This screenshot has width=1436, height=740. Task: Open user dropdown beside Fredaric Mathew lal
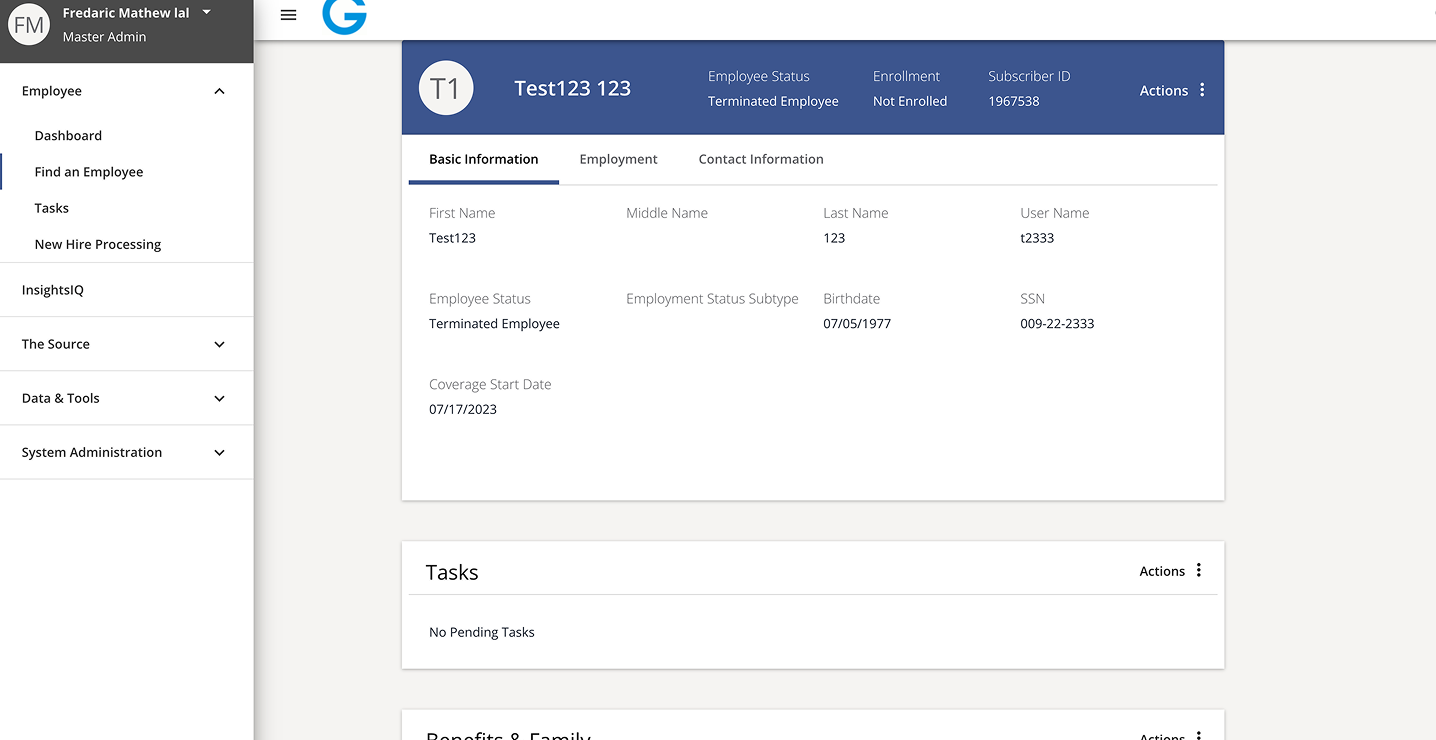coord(206,12)
